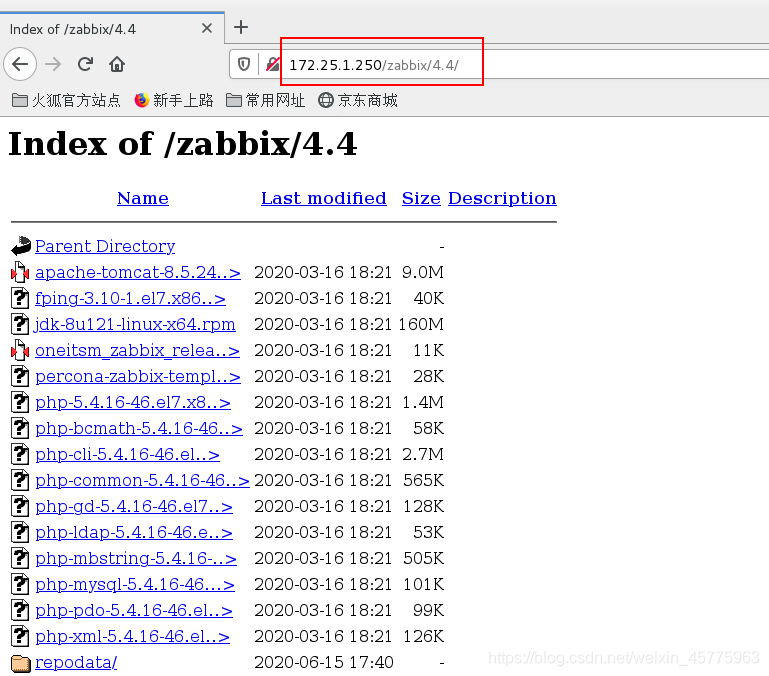Screen dimensions: 769x676
Task: Download the php-gd-5.4.16-46.el7 package
Action: pyautogui.click(x=134, y=506)
